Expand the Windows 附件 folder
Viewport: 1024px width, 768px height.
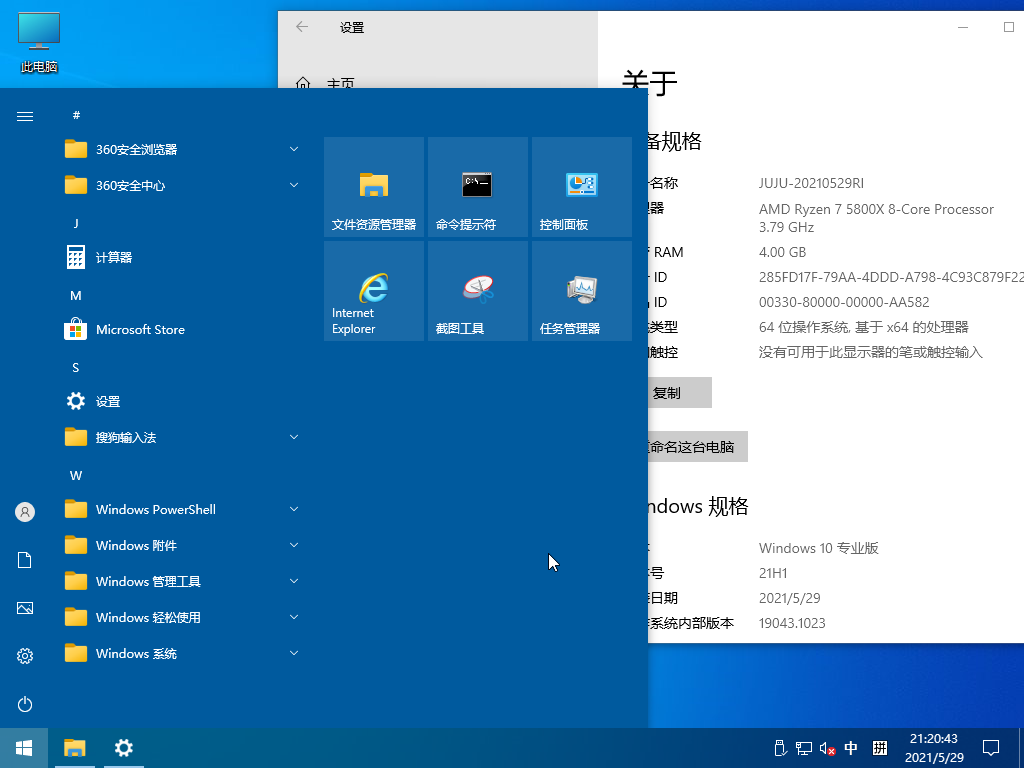pos(182,545)
